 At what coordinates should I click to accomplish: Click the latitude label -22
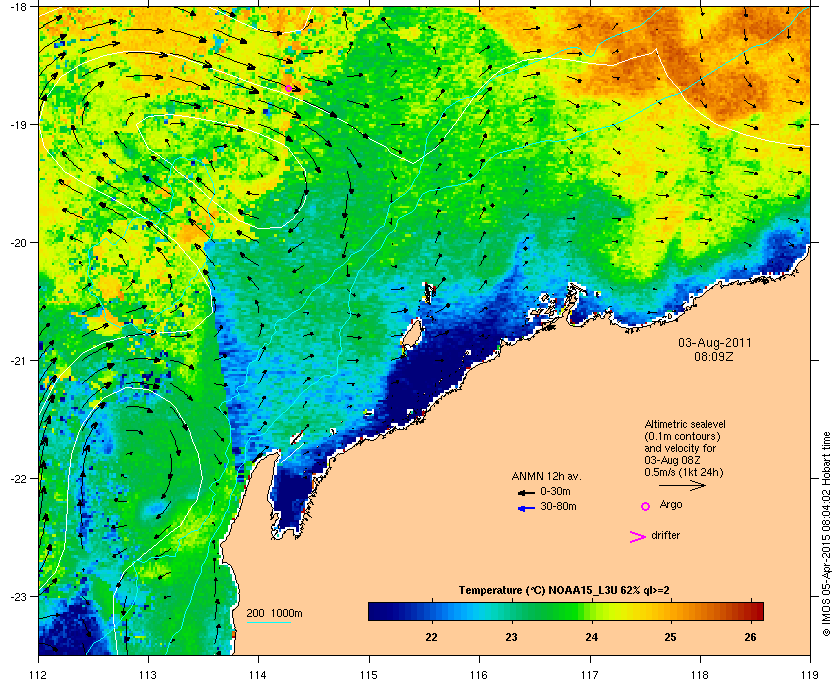[18, 479]
